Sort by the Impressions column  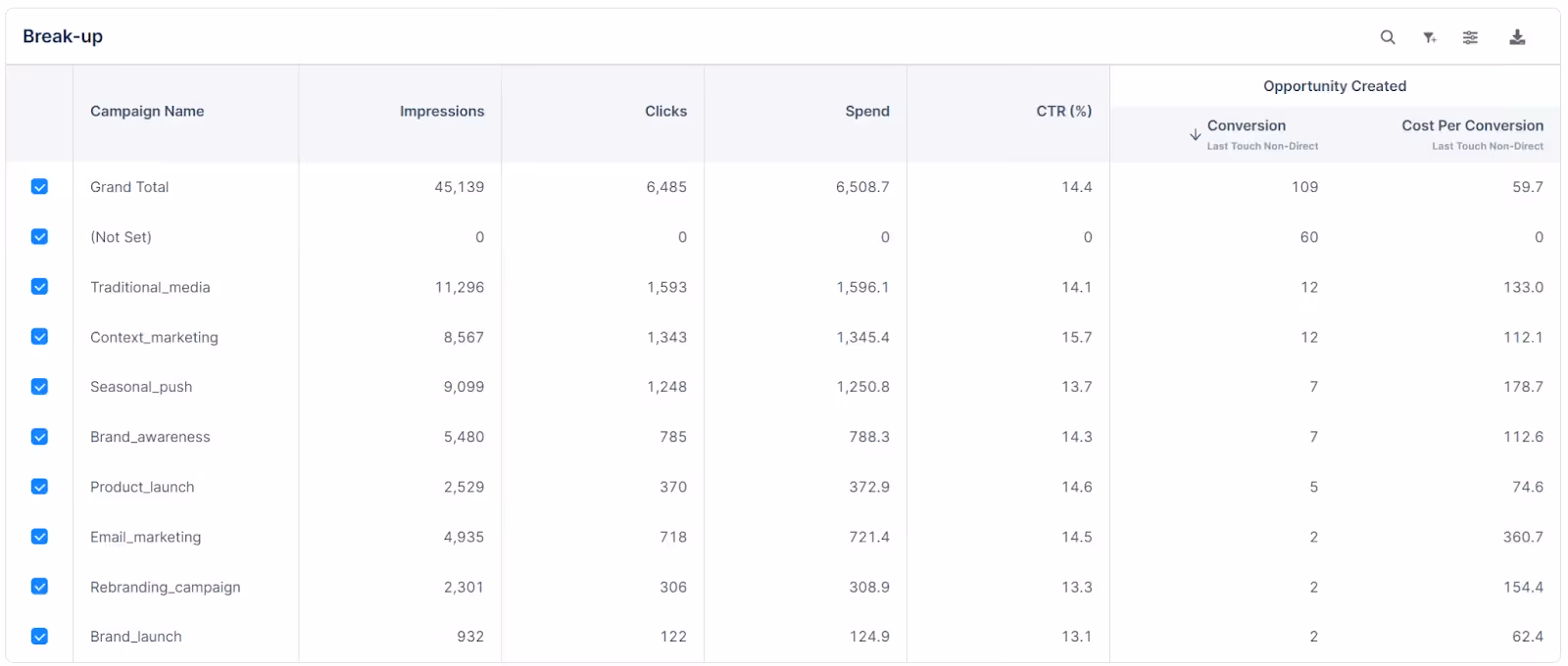coord(442,111)
